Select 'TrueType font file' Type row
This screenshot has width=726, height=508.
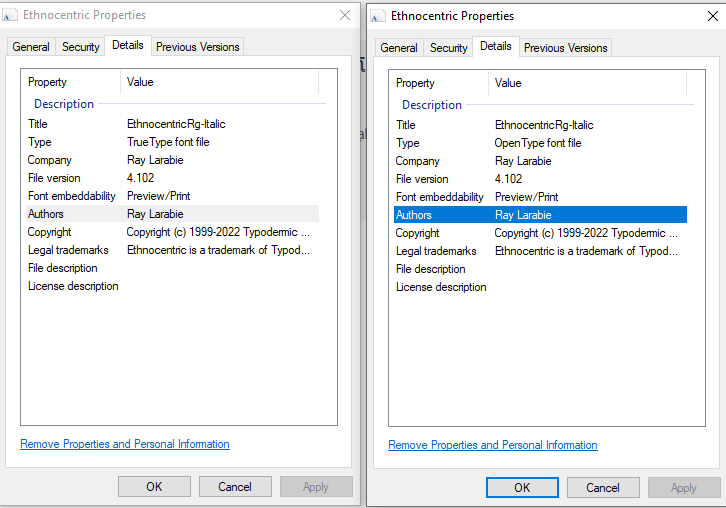[x=172, y=142]
